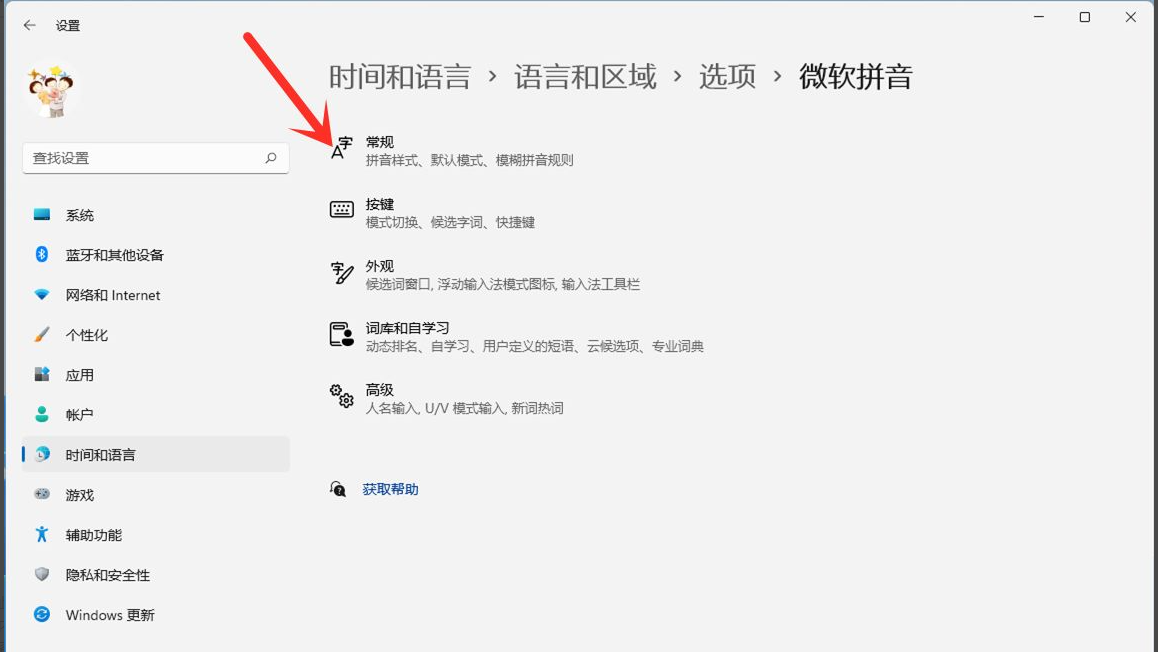The width and height of the screenshot is (1158, 652).
Task: Select 蓝牙和其他设备 in sidebar
Action: pyautogui.click(x=114, y=255)
